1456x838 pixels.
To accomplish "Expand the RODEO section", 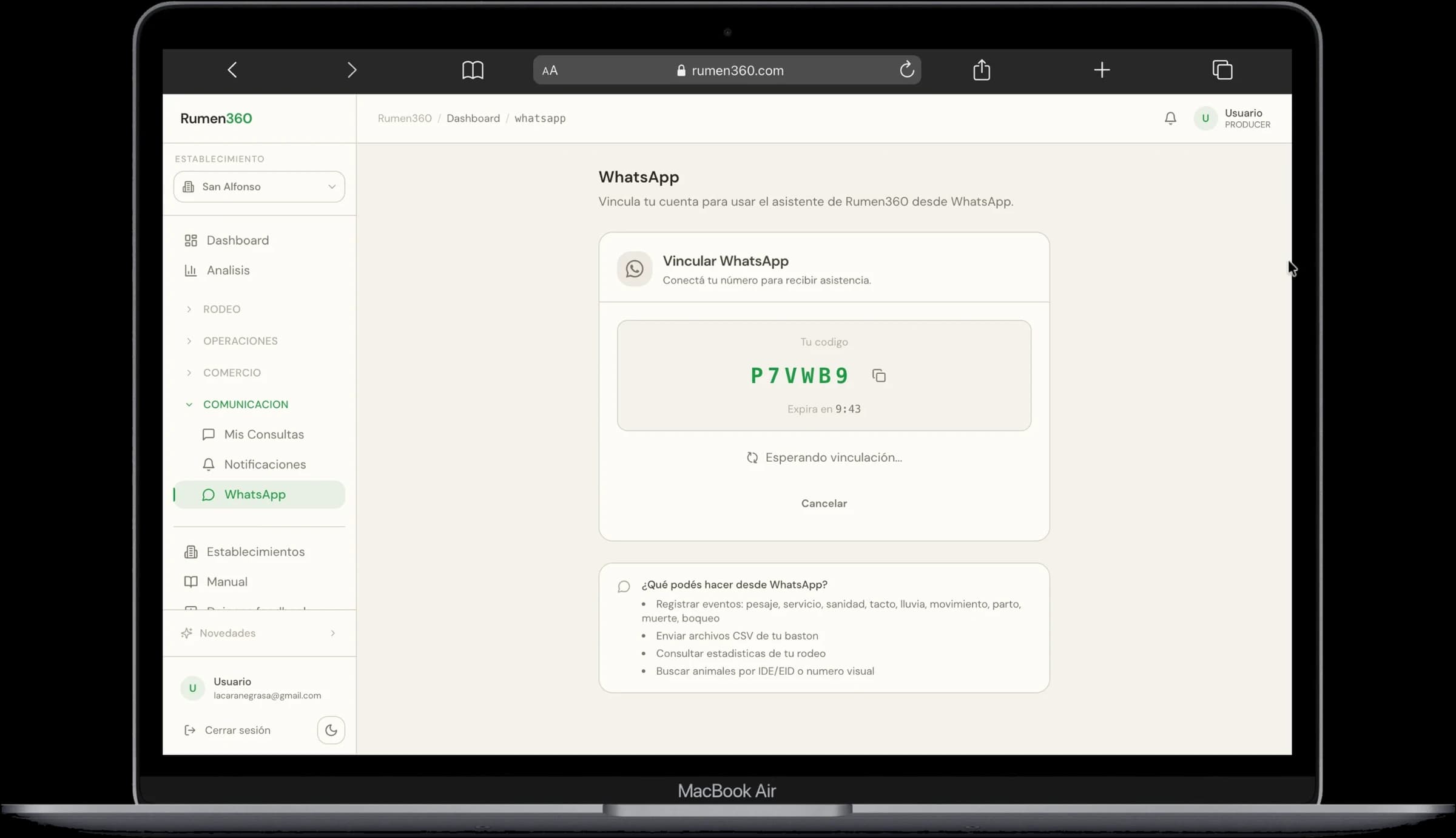I will [221, 309].
